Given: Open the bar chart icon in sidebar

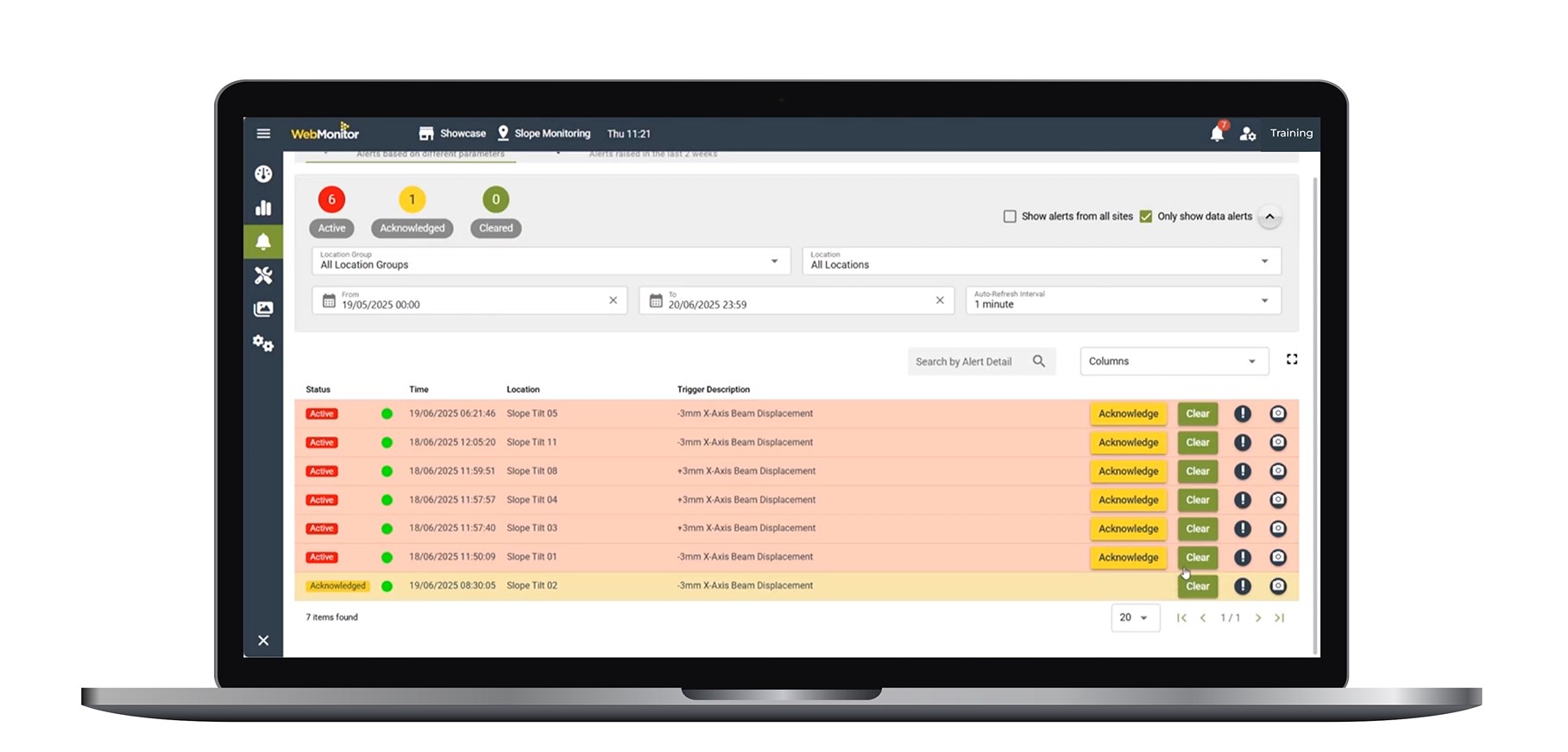Looking at the screenshot, I should point(263,208).
